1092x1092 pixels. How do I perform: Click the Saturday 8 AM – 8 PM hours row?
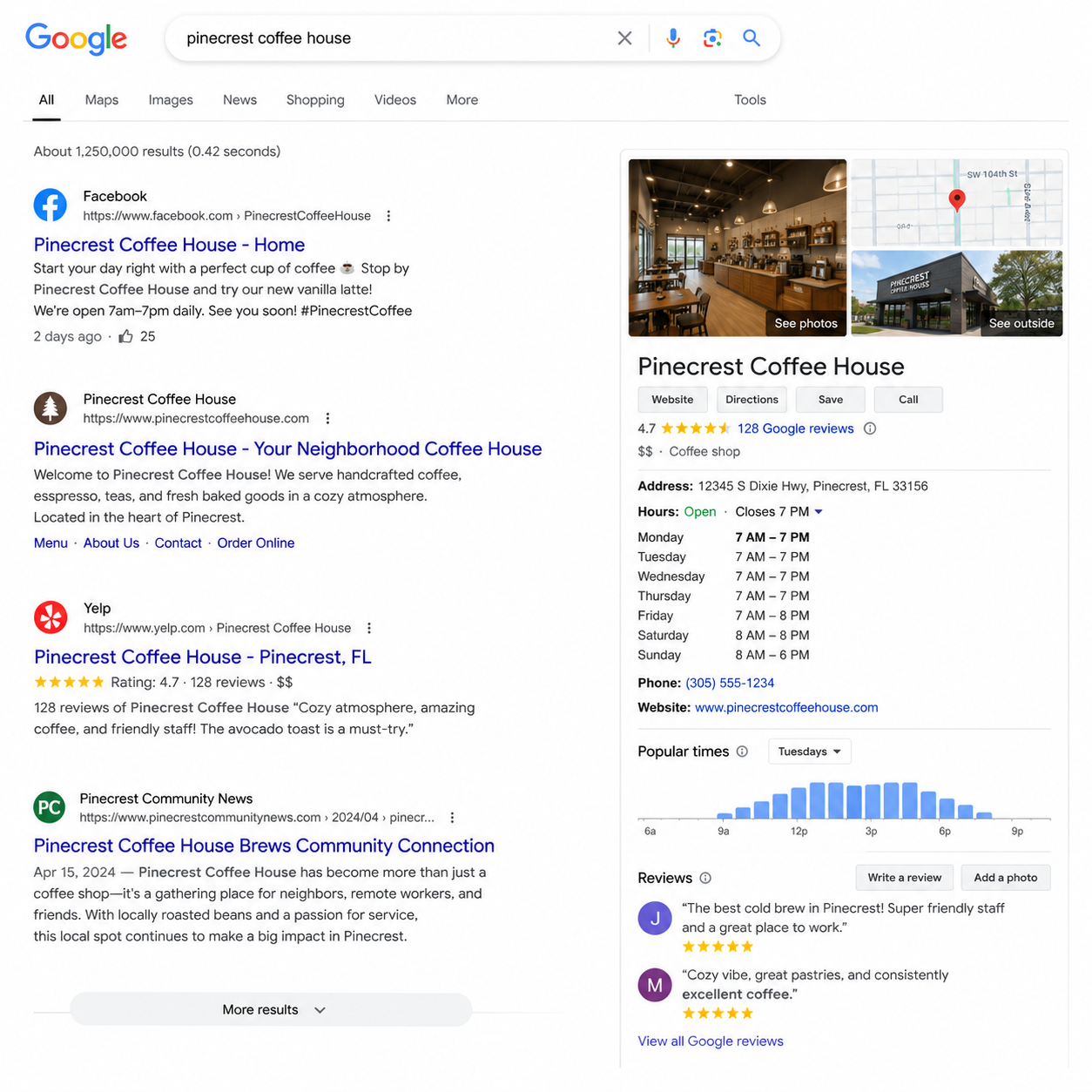coord(724,636)
